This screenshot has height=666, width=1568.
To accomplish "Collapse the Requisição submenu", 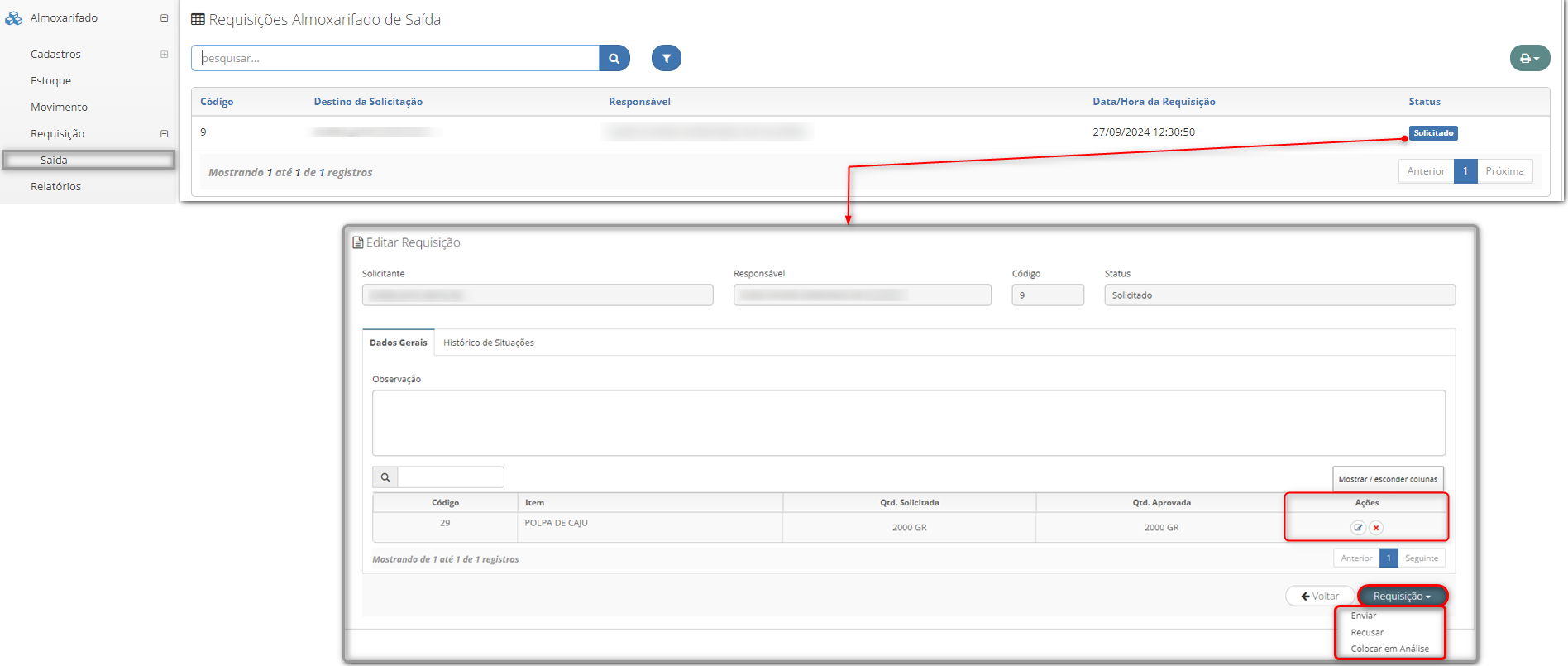I will 164,134.
